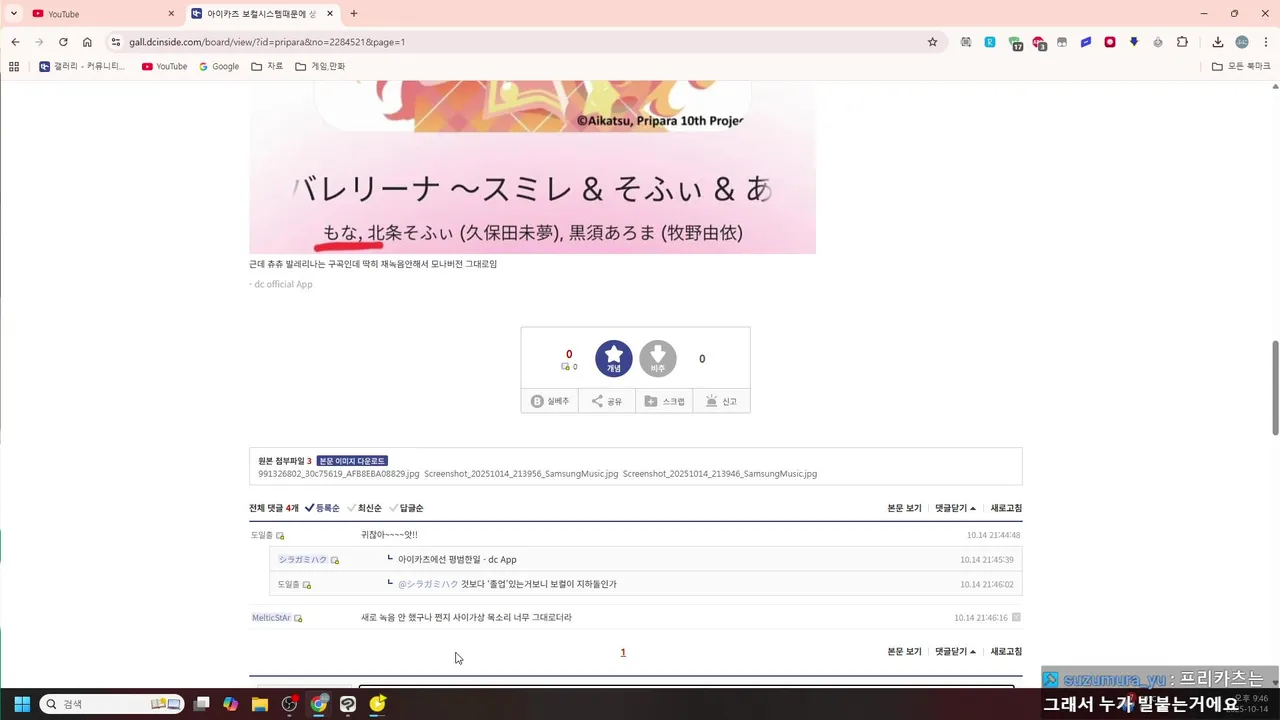The image size is (1280, 720).
Task: Open 게임,만화 bookmark folder
Action: pos(320,67)
